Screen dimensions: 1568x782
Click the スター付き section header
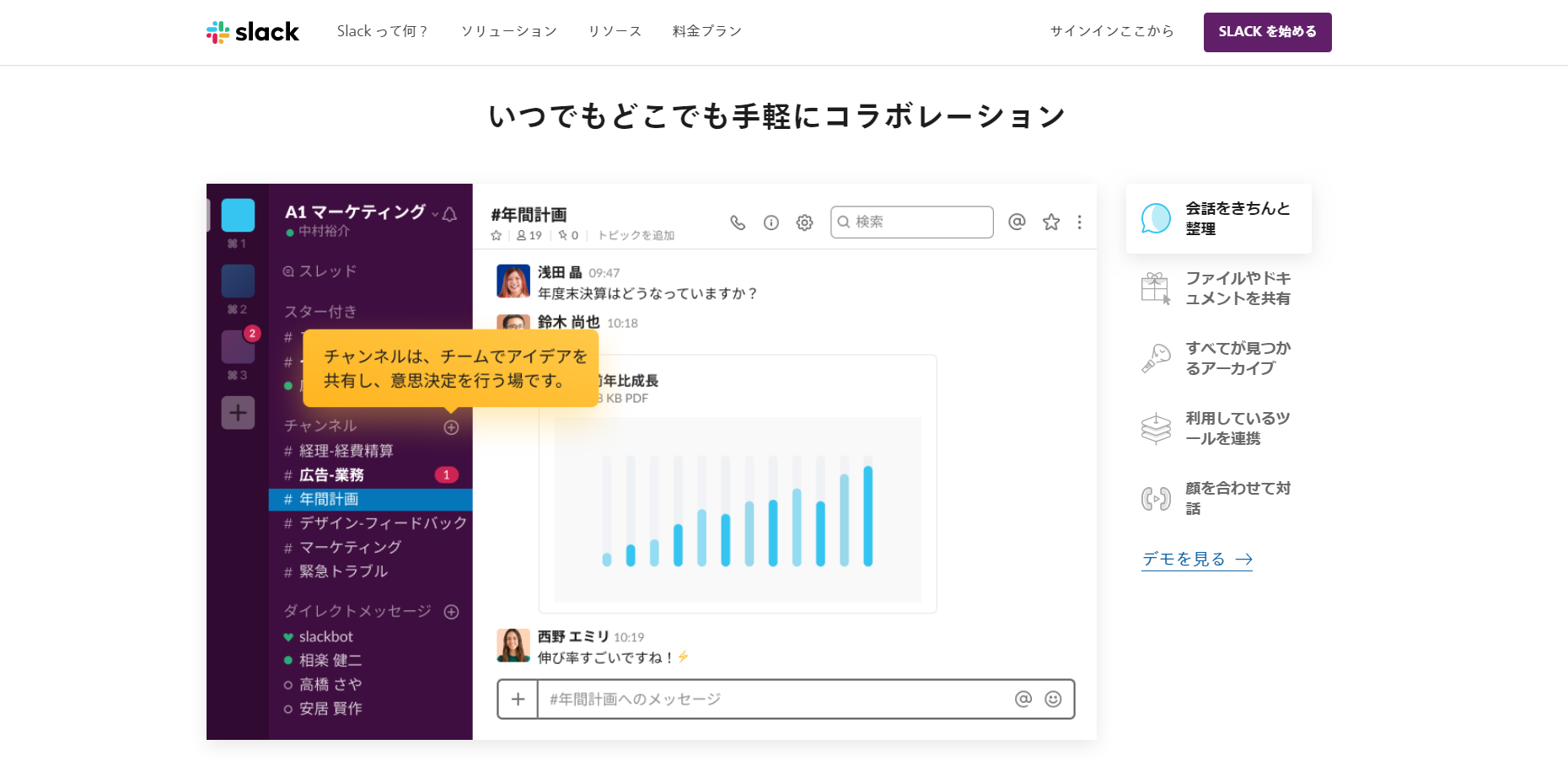[320, 312]
